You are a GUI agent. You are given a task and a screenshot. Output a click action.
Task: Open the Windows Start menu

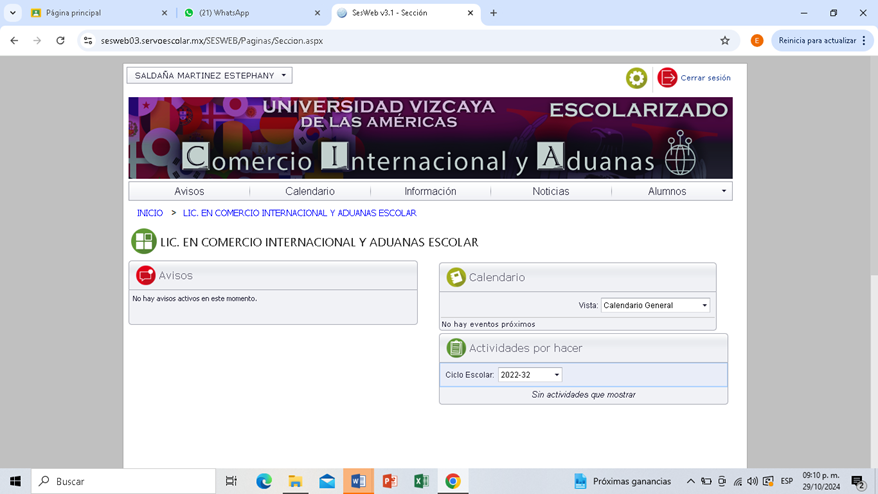(x=15, y=481)
